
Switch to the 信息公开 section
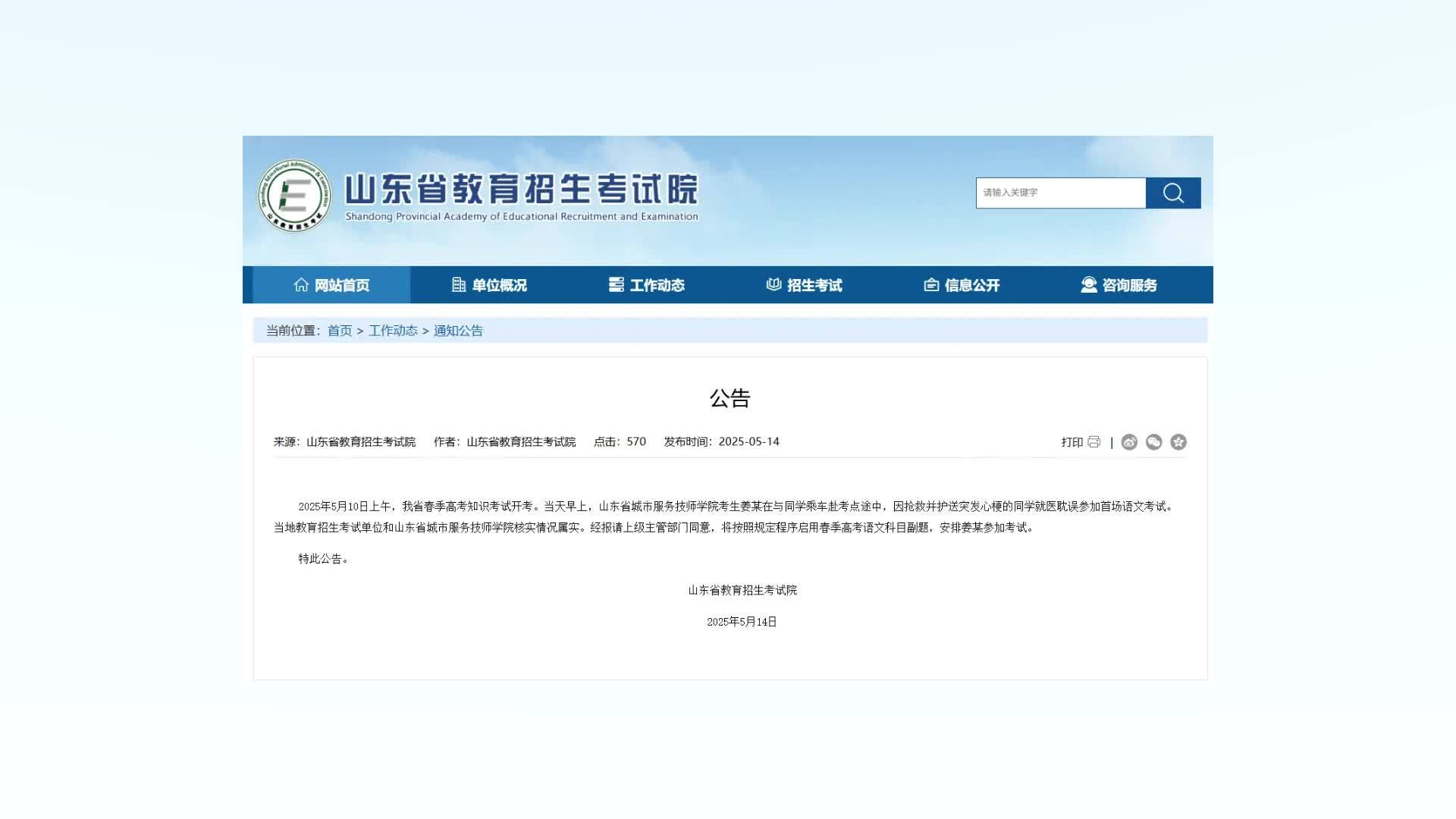pyautogui.click(x=972, y=285)
